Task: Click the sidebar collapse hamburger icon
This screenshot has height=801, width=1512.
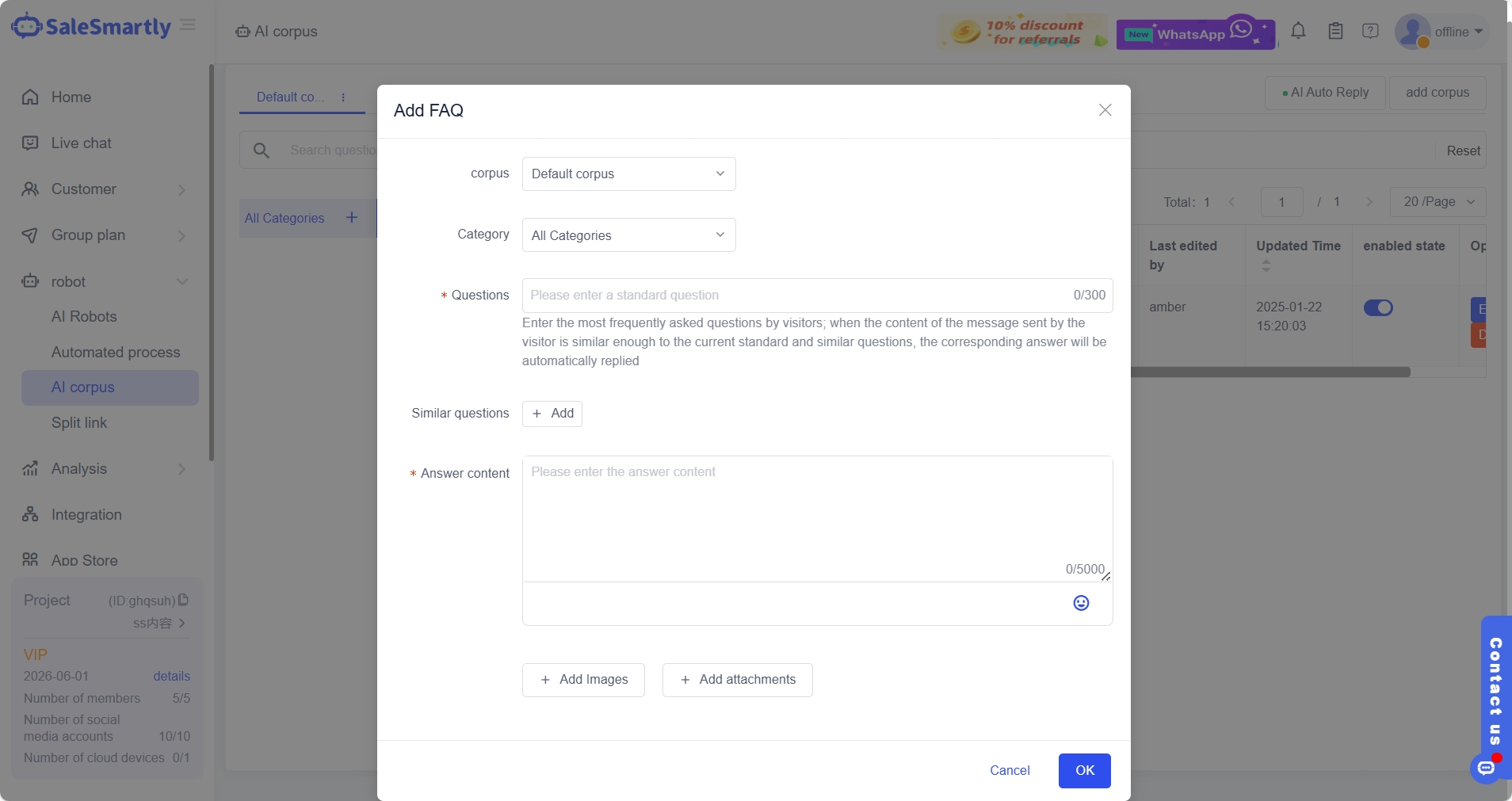Action: tap(188, 25)
